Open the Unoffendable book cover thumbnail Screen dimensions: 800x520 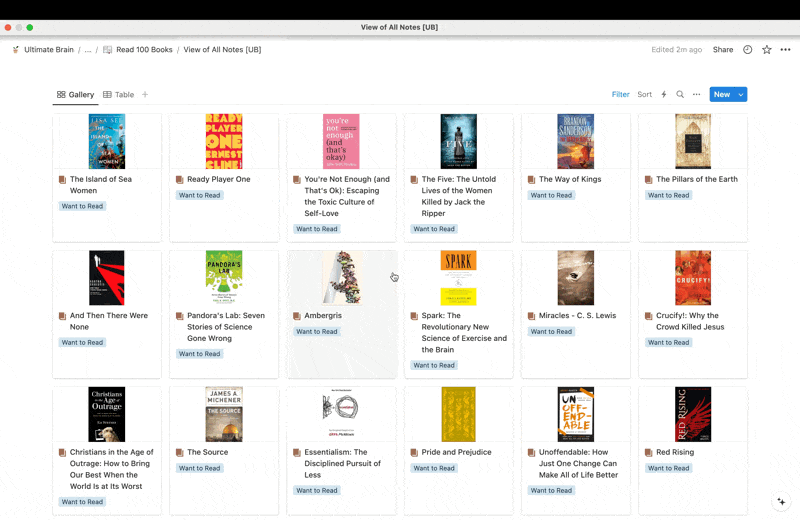click(576, 414)
